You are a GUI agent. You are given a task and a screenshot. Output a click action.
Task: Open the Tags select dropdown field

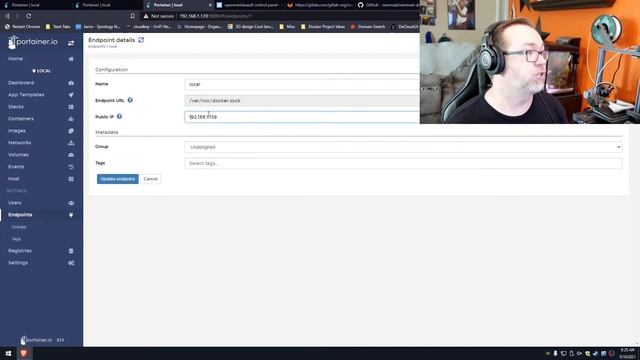[x=403, y=163]
